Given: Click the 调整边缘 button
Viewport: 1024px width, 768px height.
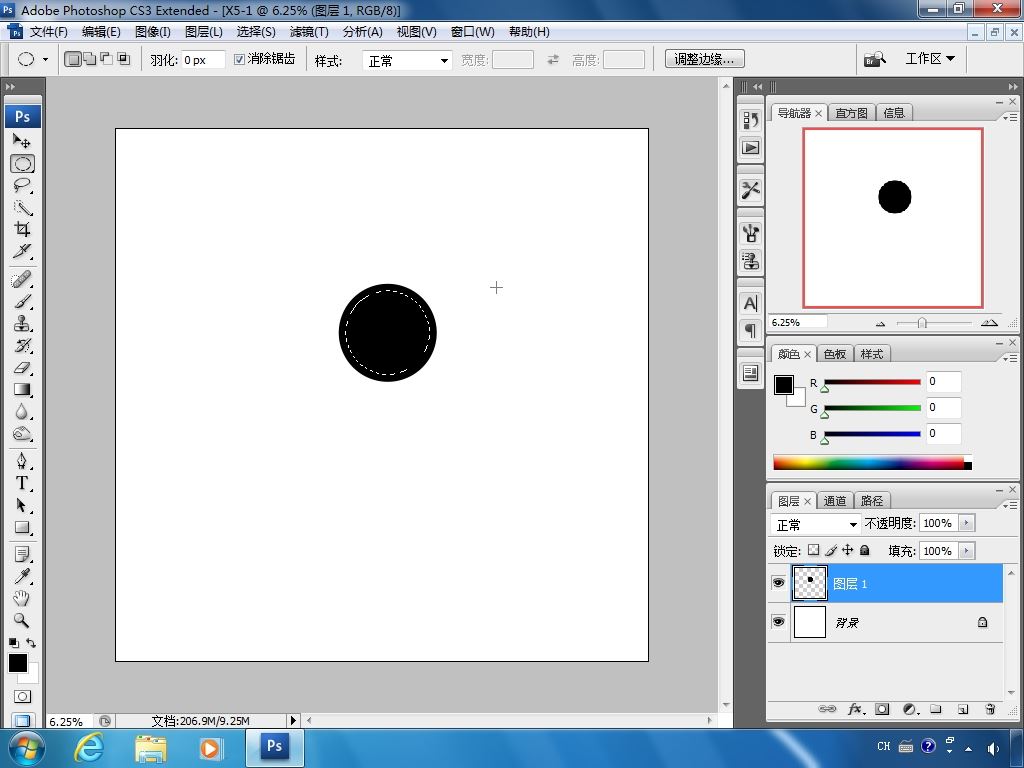Looking at the screenshot, I should point(704,60).
